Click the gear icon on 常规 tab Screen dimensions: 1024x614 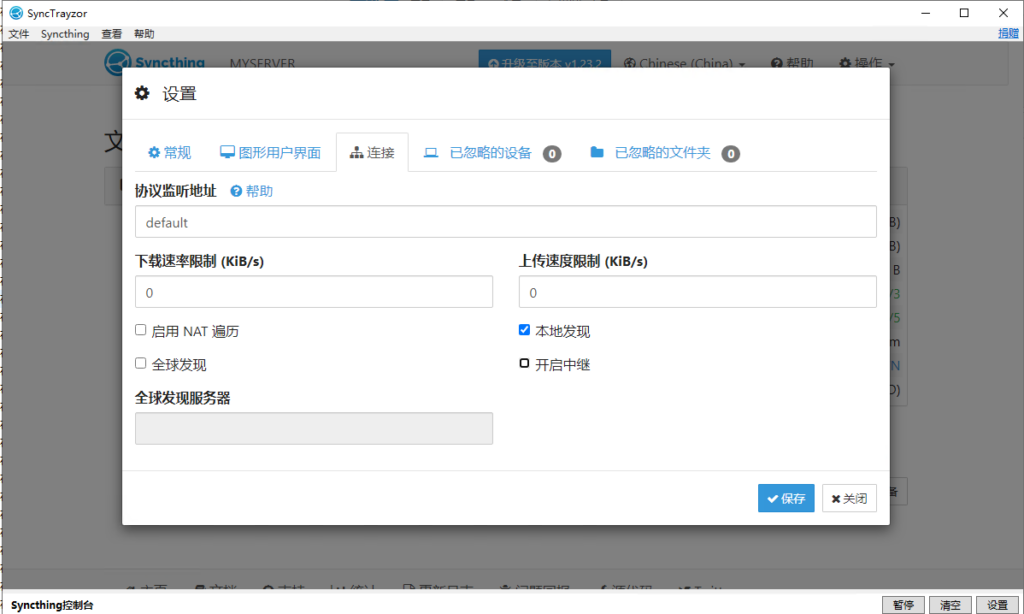tap(154, 153)
